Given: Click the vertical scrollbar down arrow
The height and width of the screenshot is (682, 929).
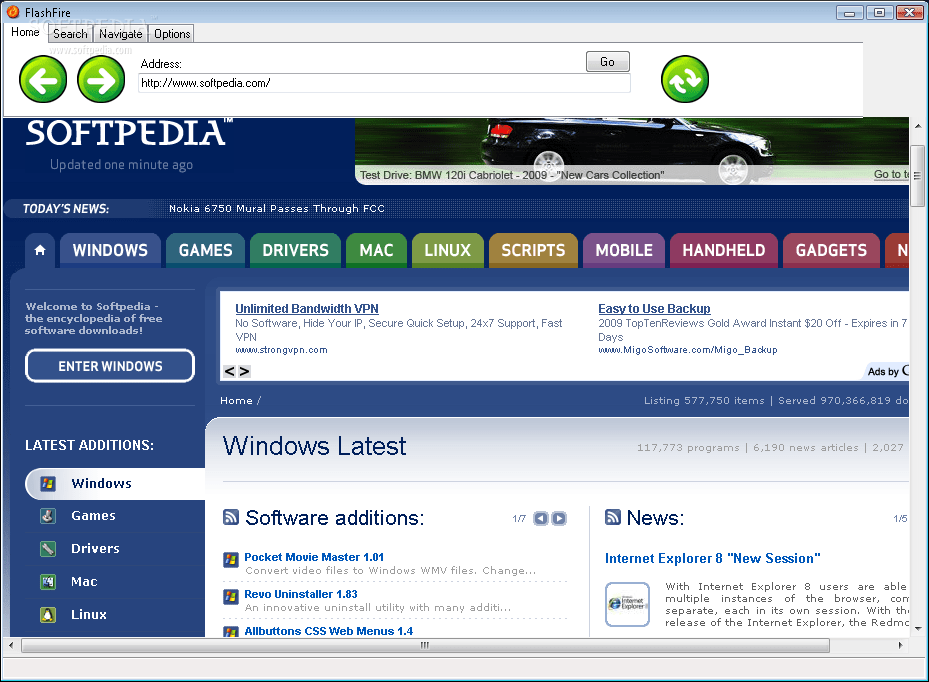Looking at the screenshot, I should tap(918, 629).
